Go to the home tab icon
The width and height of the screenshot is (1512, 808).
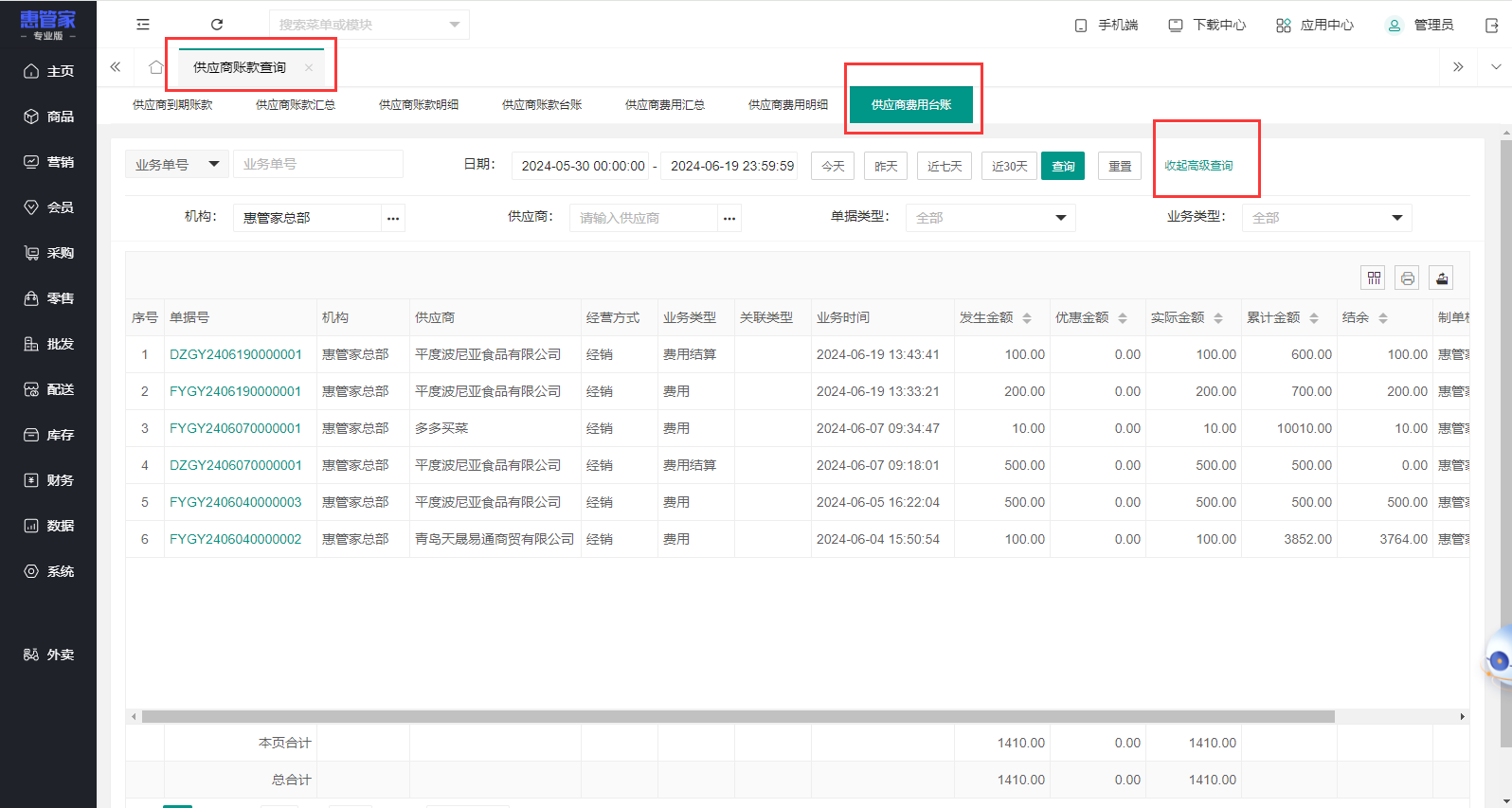(x=156, y=67)
